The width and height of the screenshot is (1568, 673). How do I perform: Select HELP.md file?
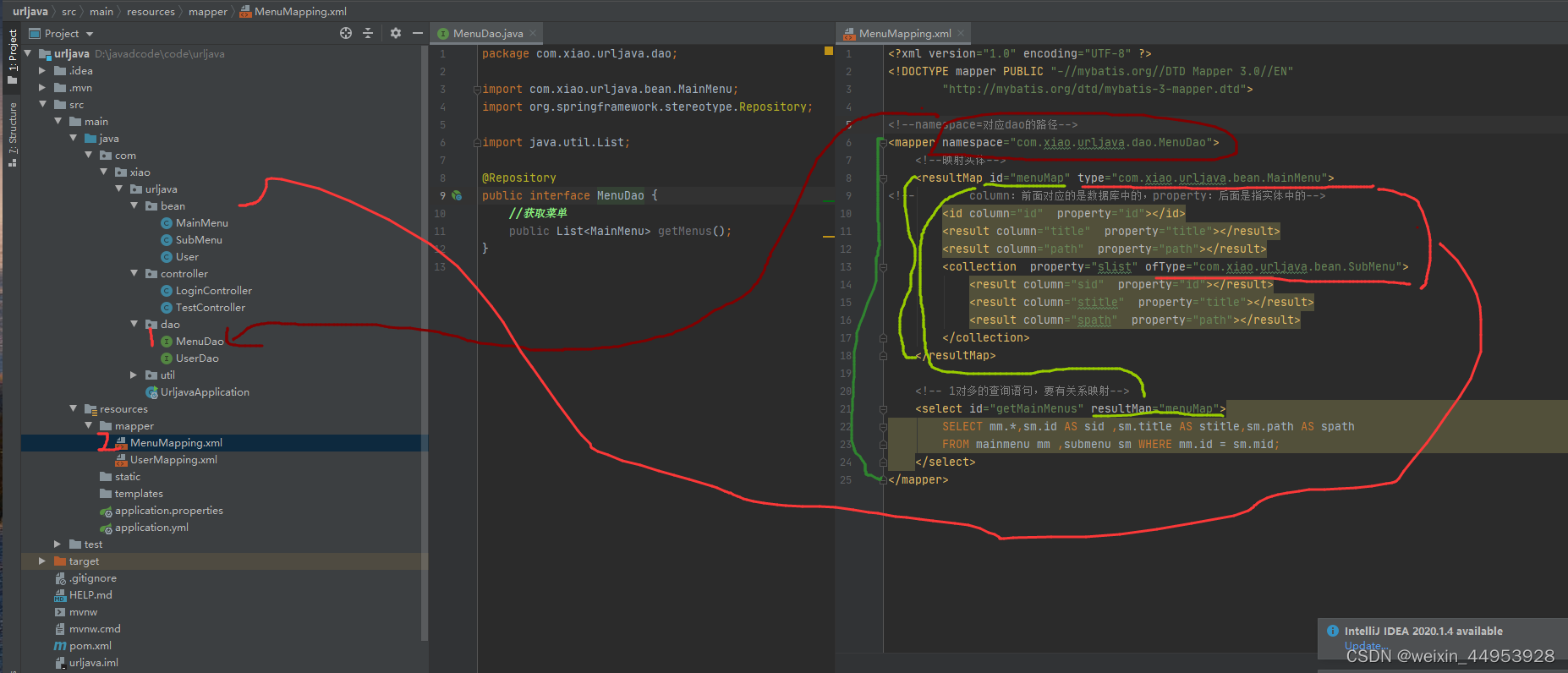coord(90,595)
